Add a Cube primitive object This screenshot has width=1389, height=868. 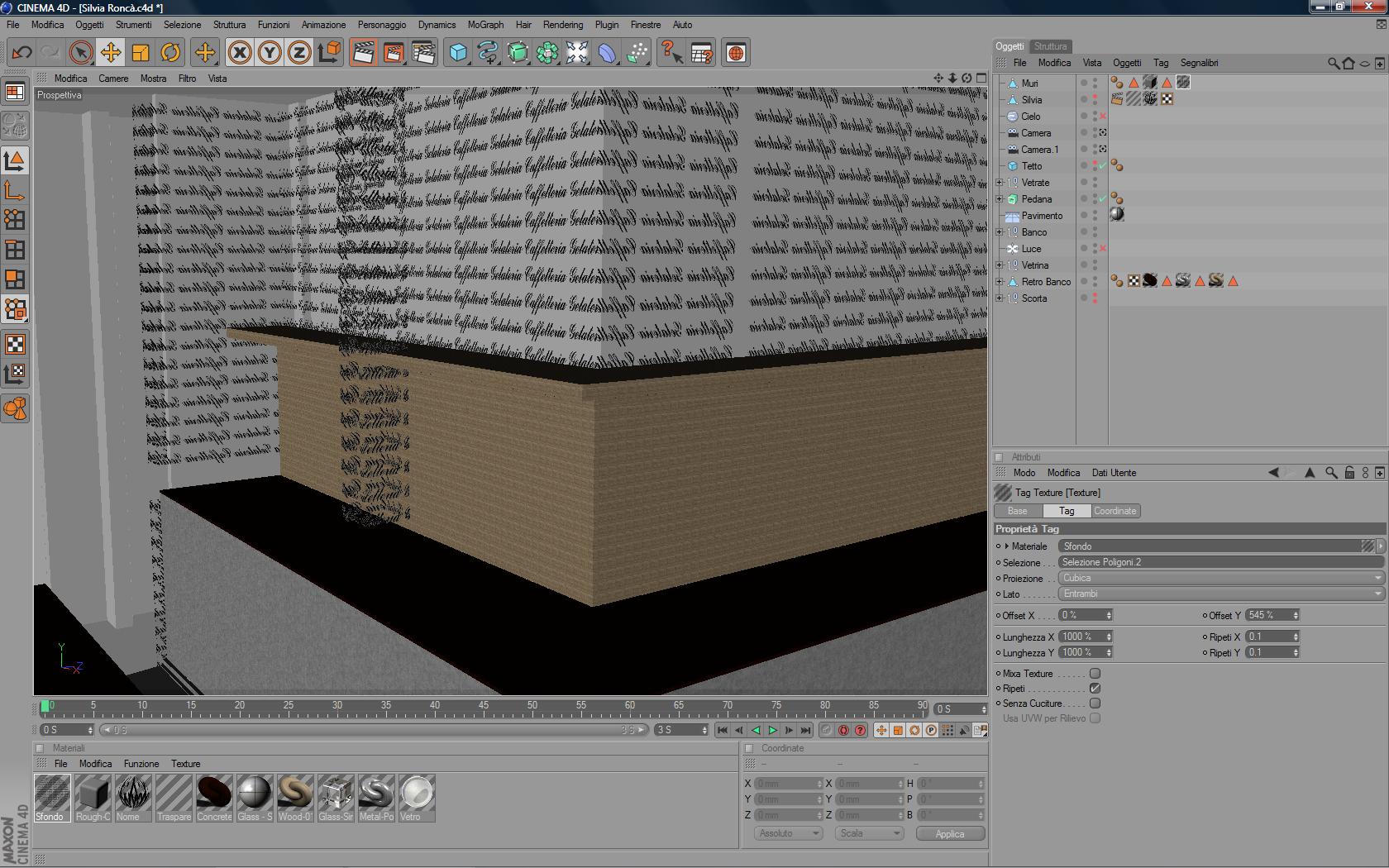tap(457, 53)
